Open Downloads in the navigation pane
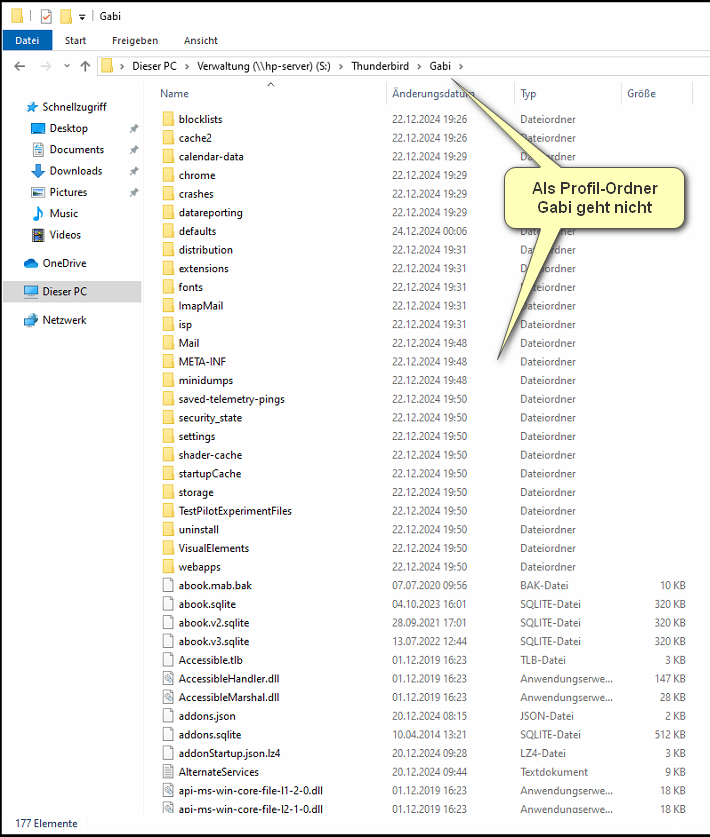This screenshot has width=710, height=837. tap(76, 171)
